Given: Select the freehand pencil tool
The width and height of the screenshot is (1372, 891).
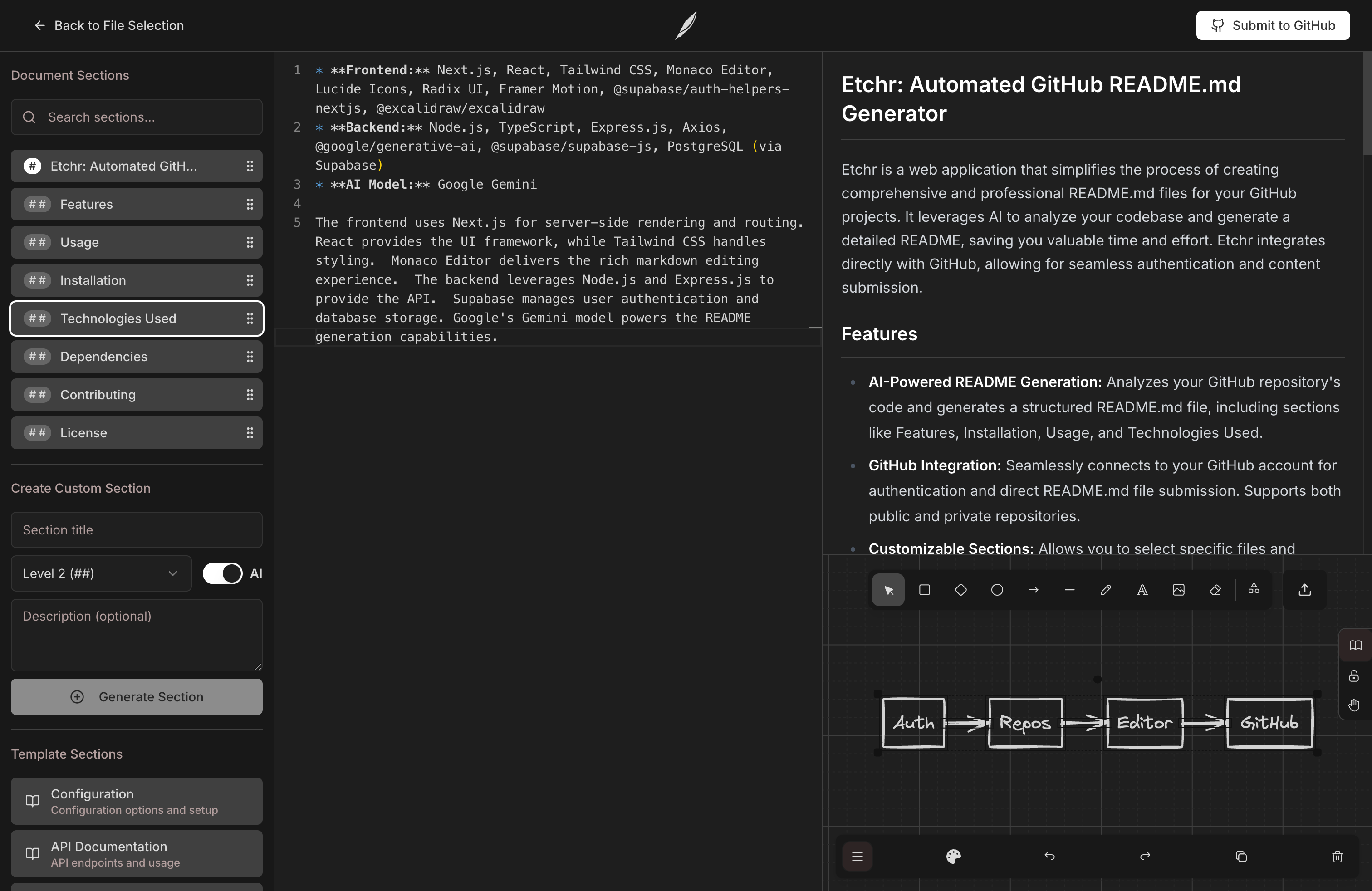Looking at the screenshot, I should click(x=1106, y=590).
